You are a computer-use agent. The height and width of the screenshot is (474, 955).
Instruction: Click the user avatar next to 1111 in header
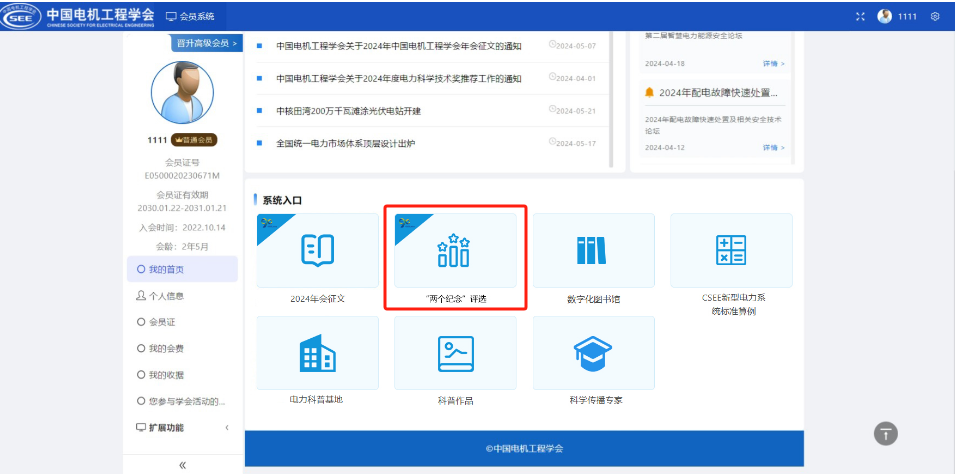click(x=884, y=16)
